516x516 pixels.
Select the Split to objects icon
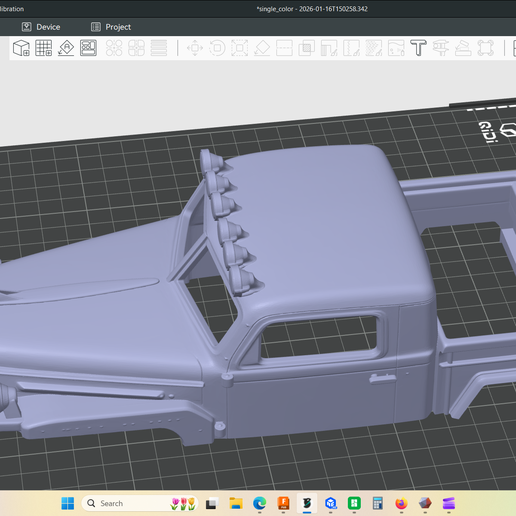coord(114,48)
